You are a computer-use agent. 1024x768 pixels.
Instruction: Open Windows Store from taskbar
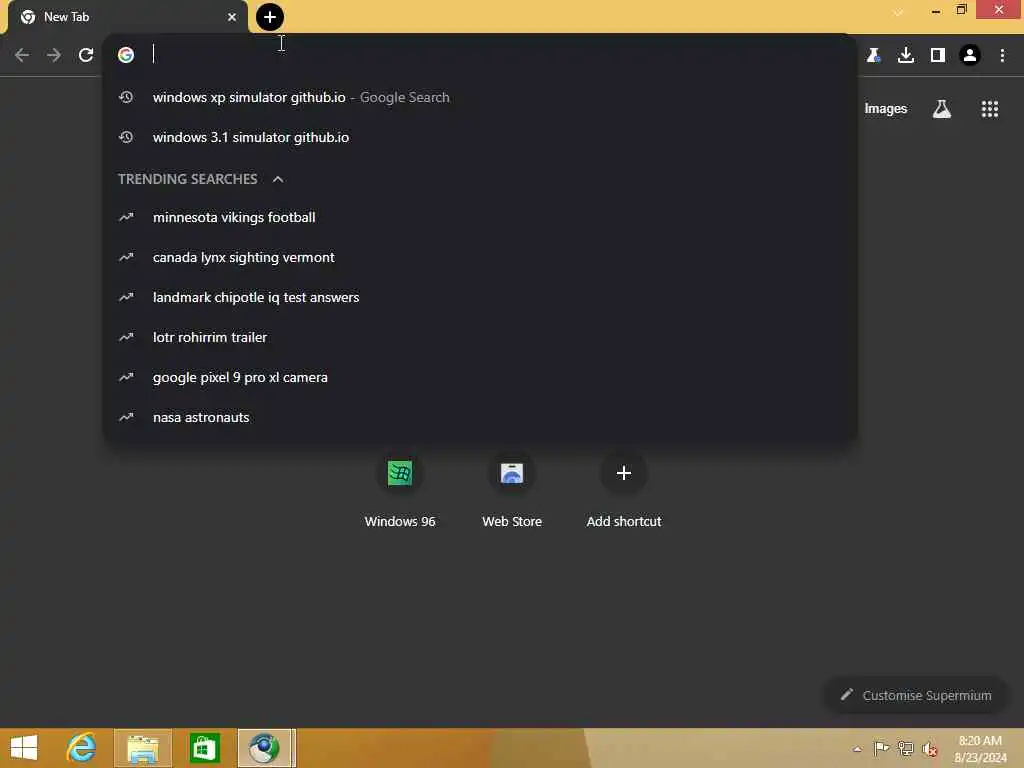(204, 748)
